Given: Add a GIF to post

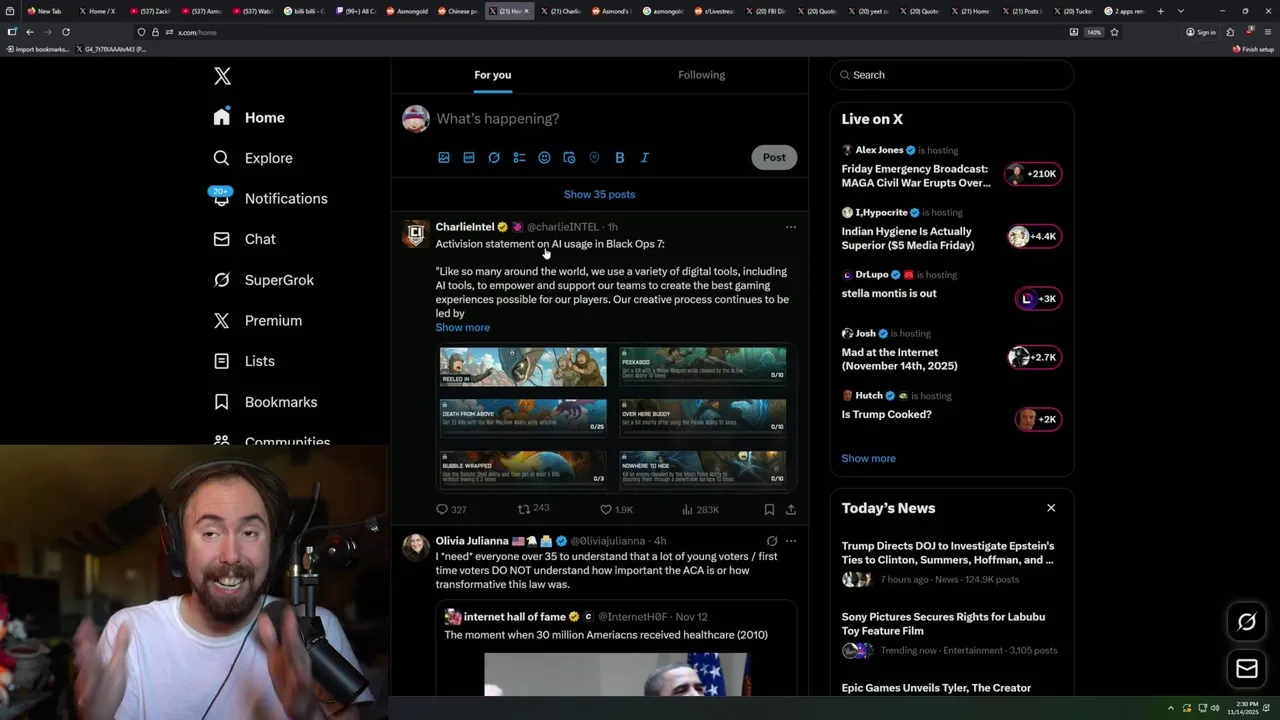Looking at the screenshot, I should tap(469, 157).
